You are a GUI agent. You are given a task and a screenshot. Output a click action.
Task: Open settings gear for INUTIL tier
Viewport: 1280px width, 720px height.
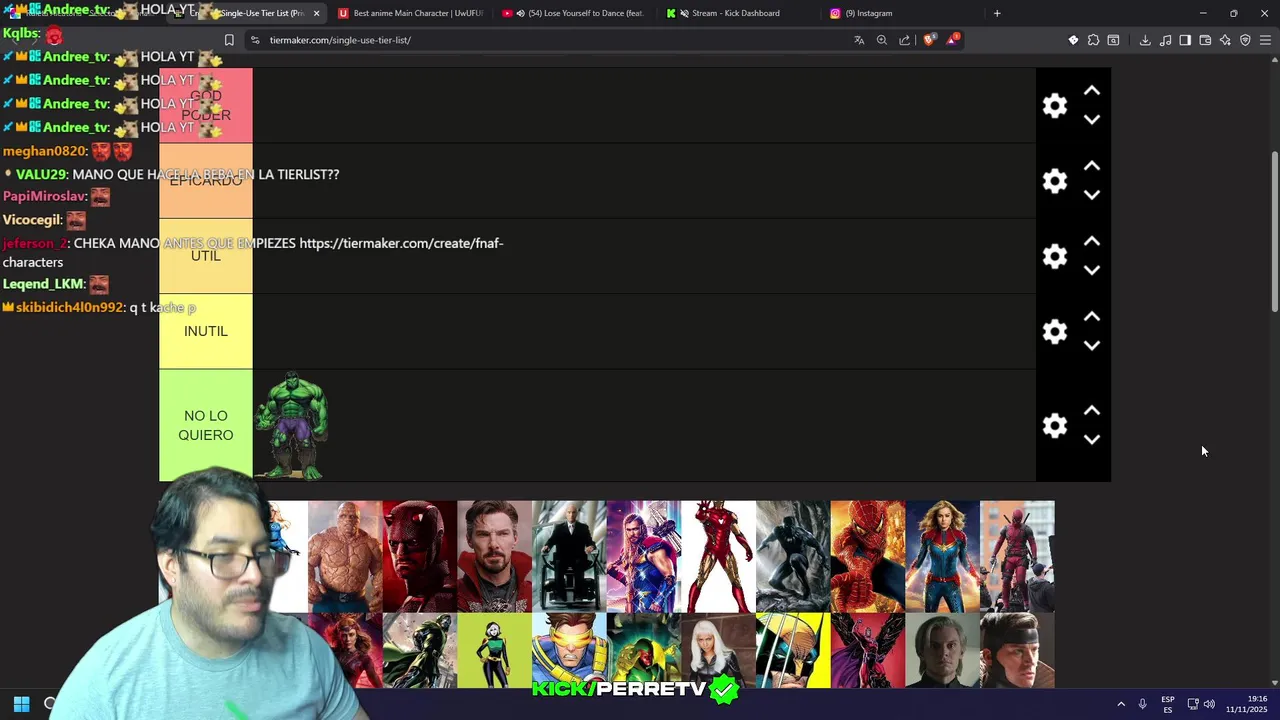(1055, 331)
